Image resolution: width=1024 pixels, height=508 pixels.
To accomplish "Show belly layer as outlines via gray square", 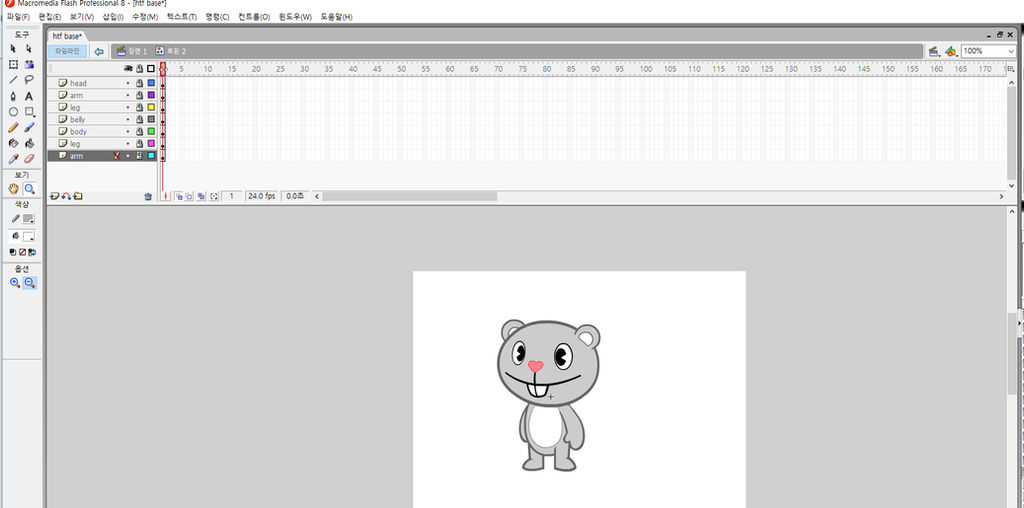I will [151, 119].
